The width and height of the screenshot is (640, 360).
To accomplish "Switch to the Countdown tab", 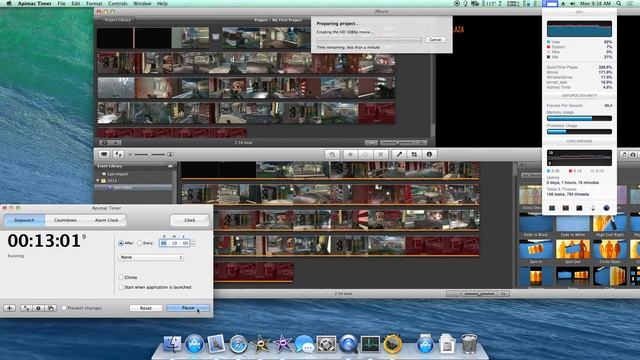I will [x=65, y=220].
